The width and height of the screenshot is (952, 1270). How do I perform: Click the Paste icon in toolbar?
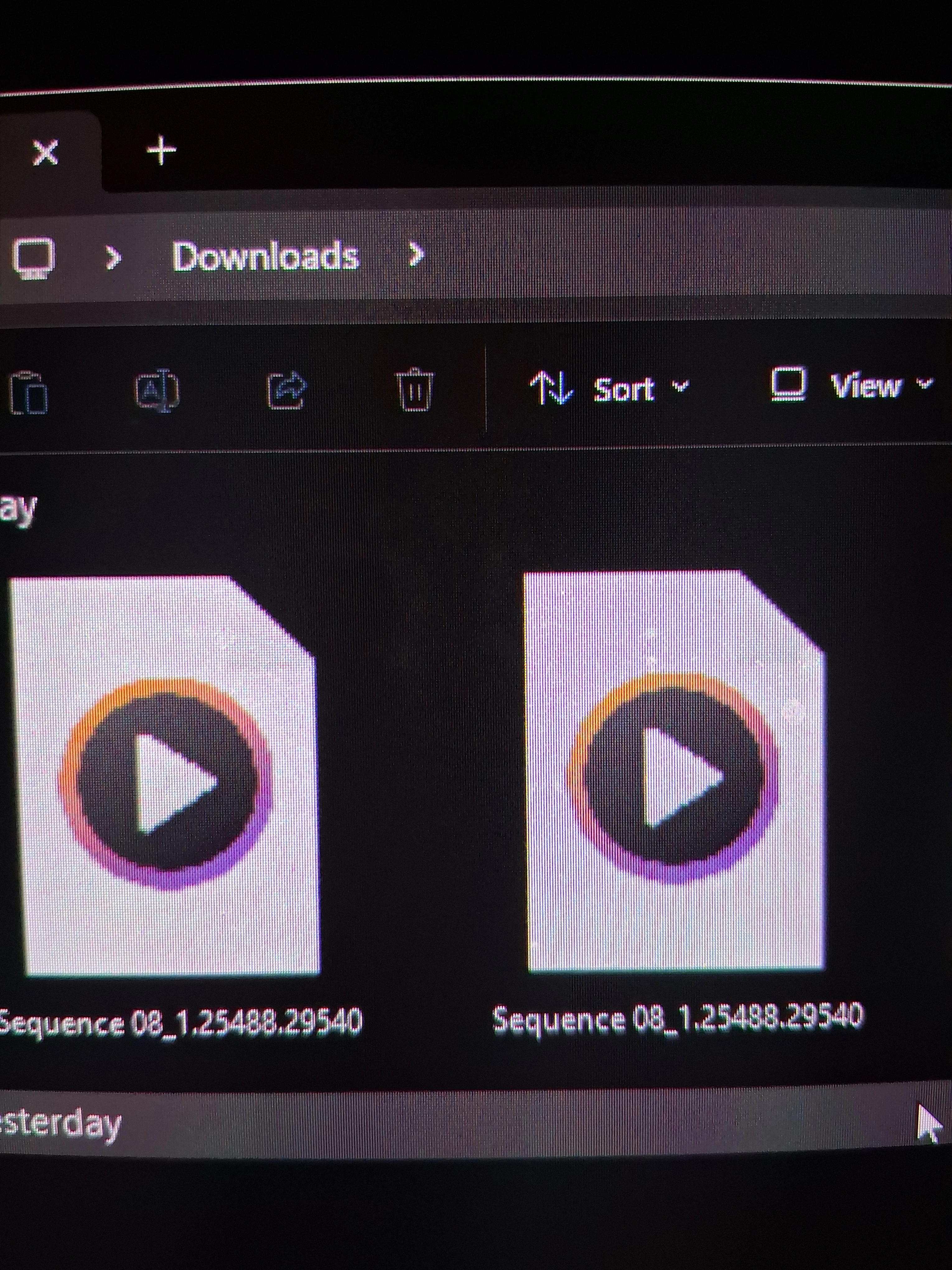coord(29,392)
